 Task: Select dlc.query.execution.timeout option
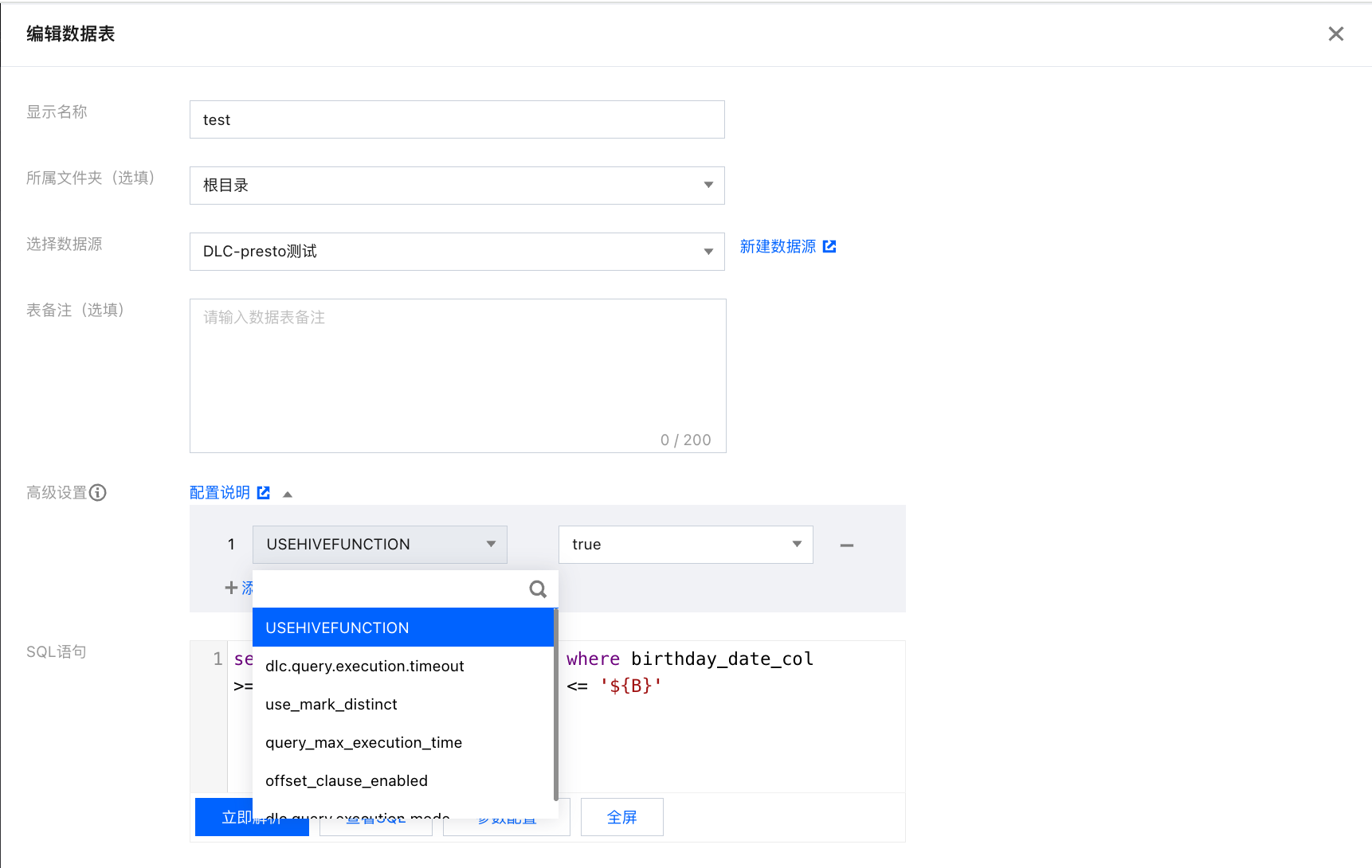click(365, 667)
